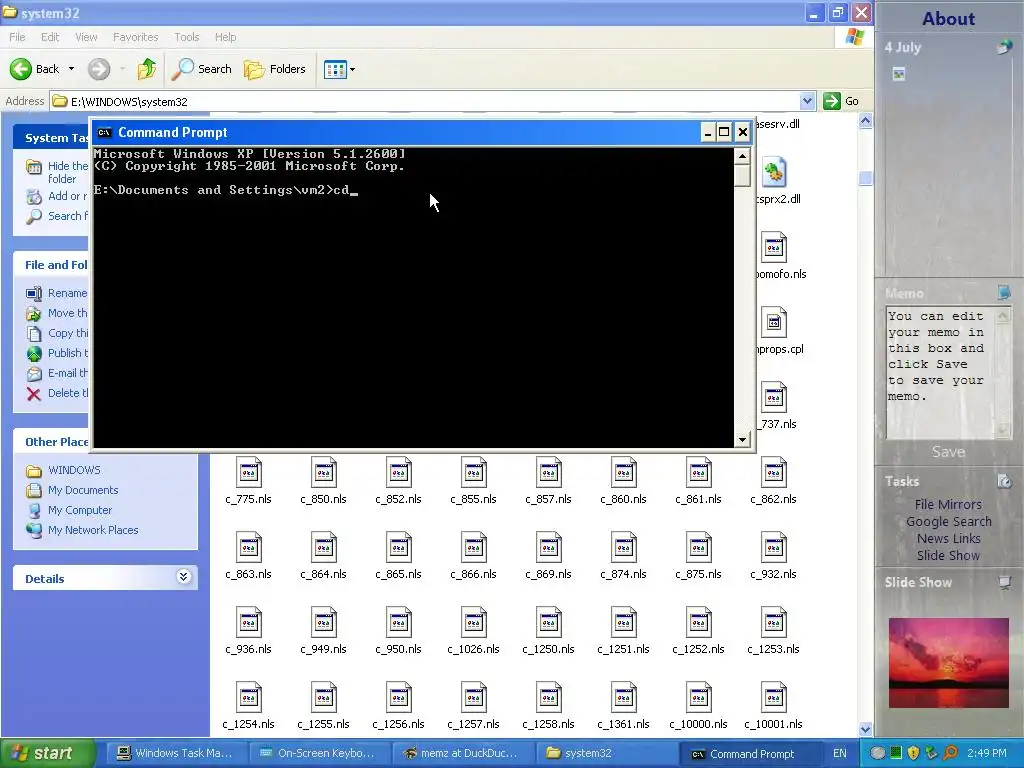
Task: Expand the address bar dropdown
Action: pyautogui.click(x=807, y=101)
